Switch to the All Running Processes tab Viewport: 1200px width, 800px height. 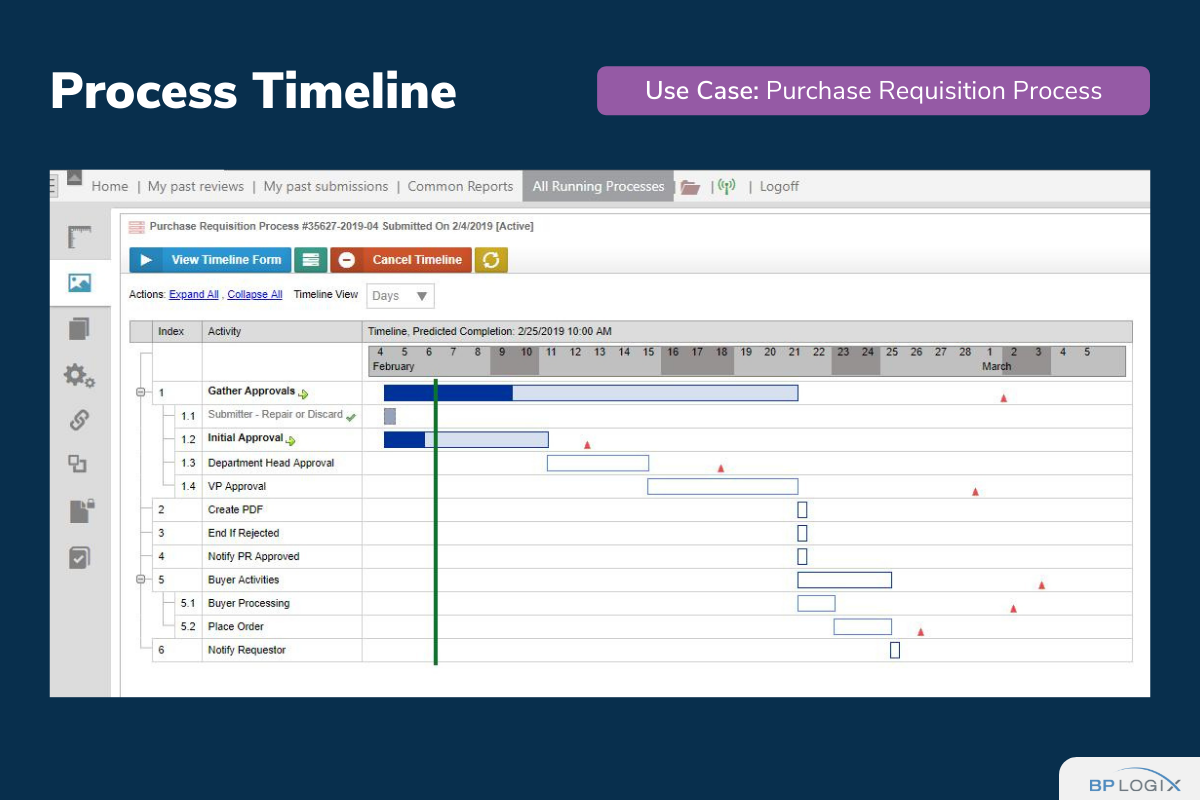point(598,187)
